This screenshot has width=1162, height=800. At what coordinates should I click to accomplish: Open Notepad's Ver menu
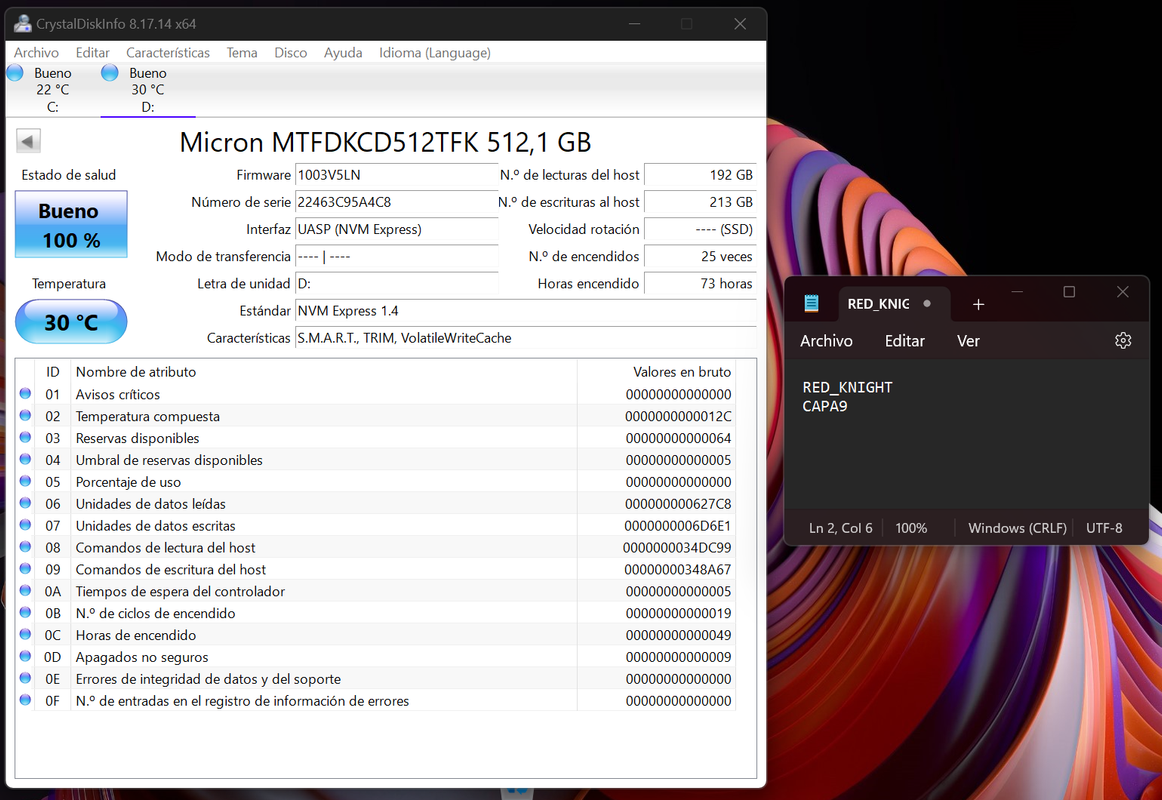click(968, 341)
